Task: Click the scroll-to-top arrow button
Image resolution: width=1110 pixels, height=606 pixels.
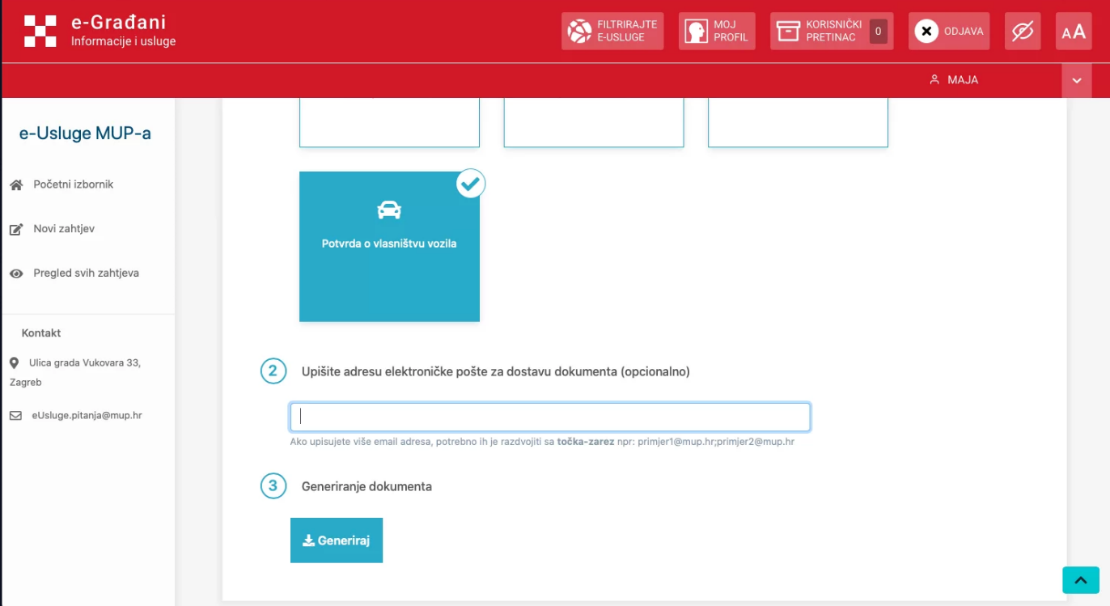Action: tap(1080, 580)
